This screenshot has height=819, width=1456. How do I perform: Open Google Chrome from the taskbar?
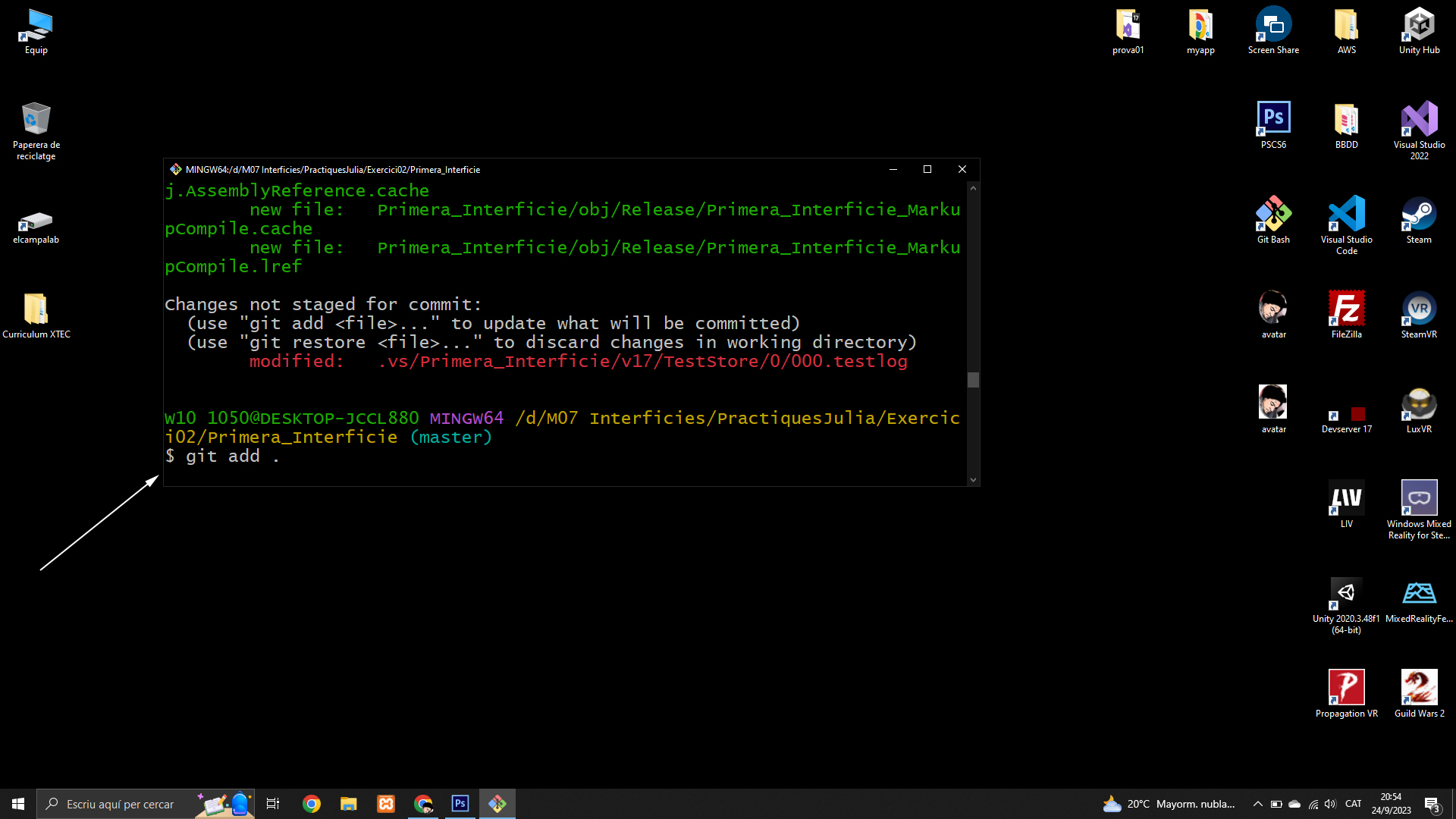click(311, 804)
